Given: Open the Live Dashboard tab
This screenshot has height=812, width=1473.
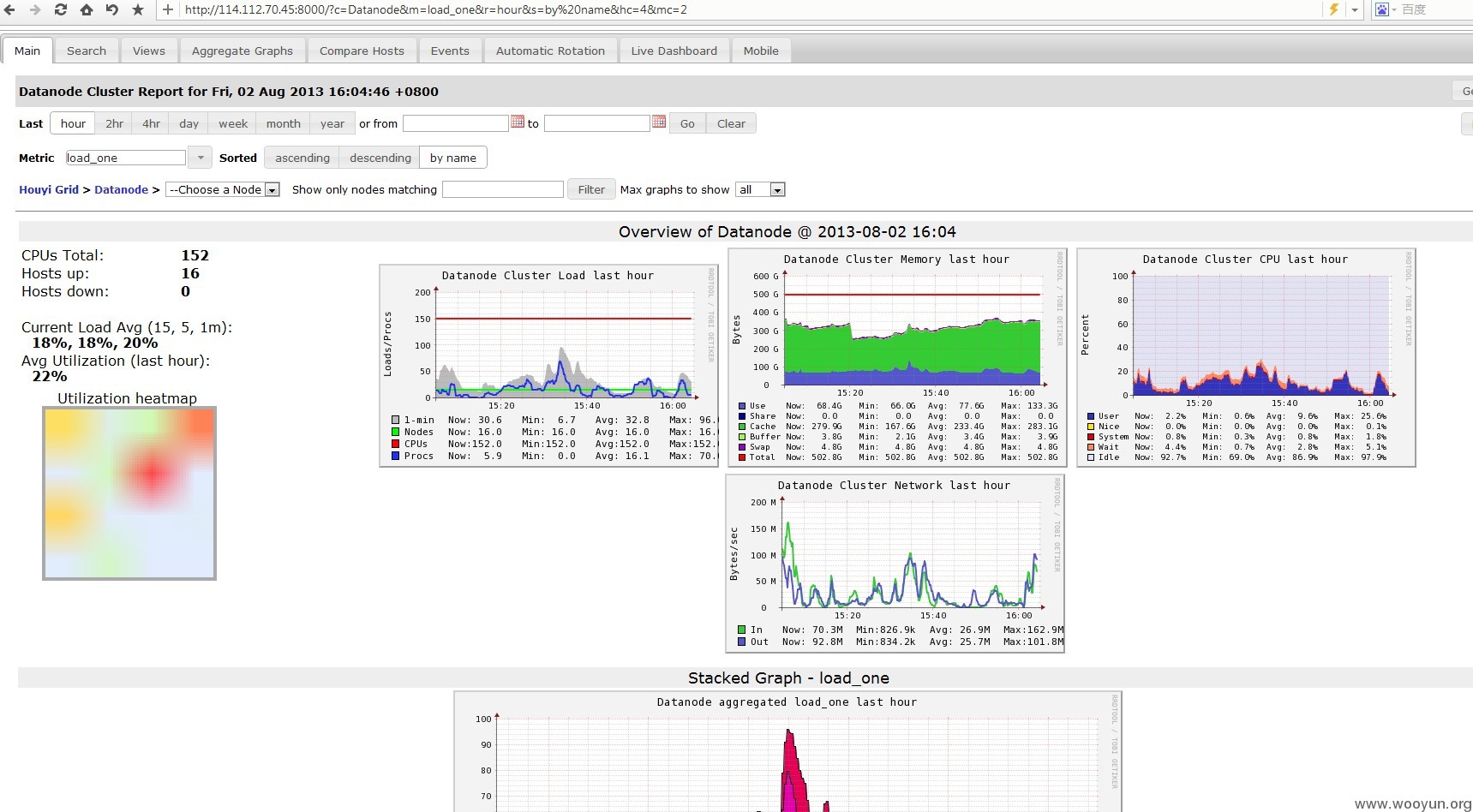Looking at the screenshot, I should click(674, 51).
